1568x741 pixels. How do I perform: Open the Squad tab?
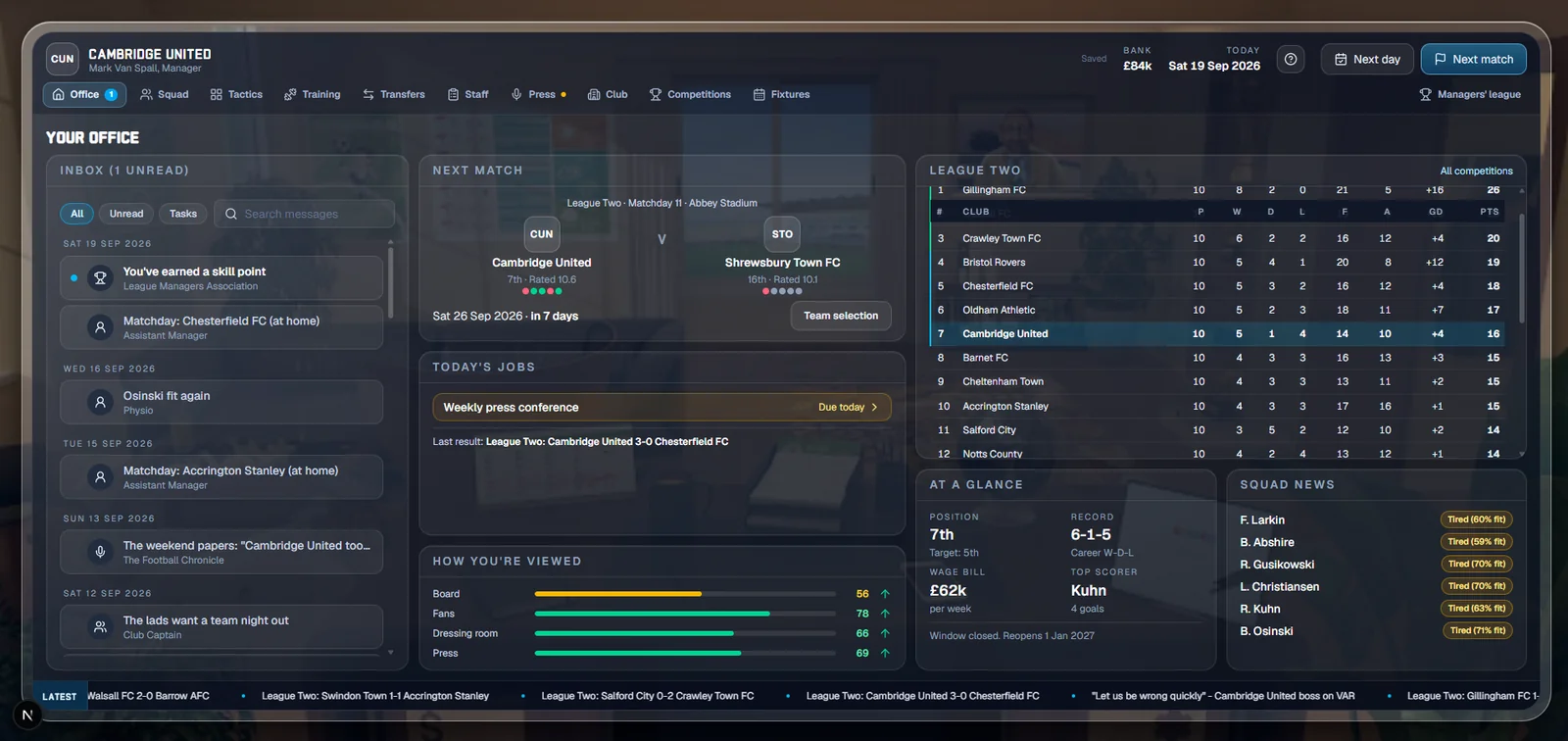pos(164,94)
